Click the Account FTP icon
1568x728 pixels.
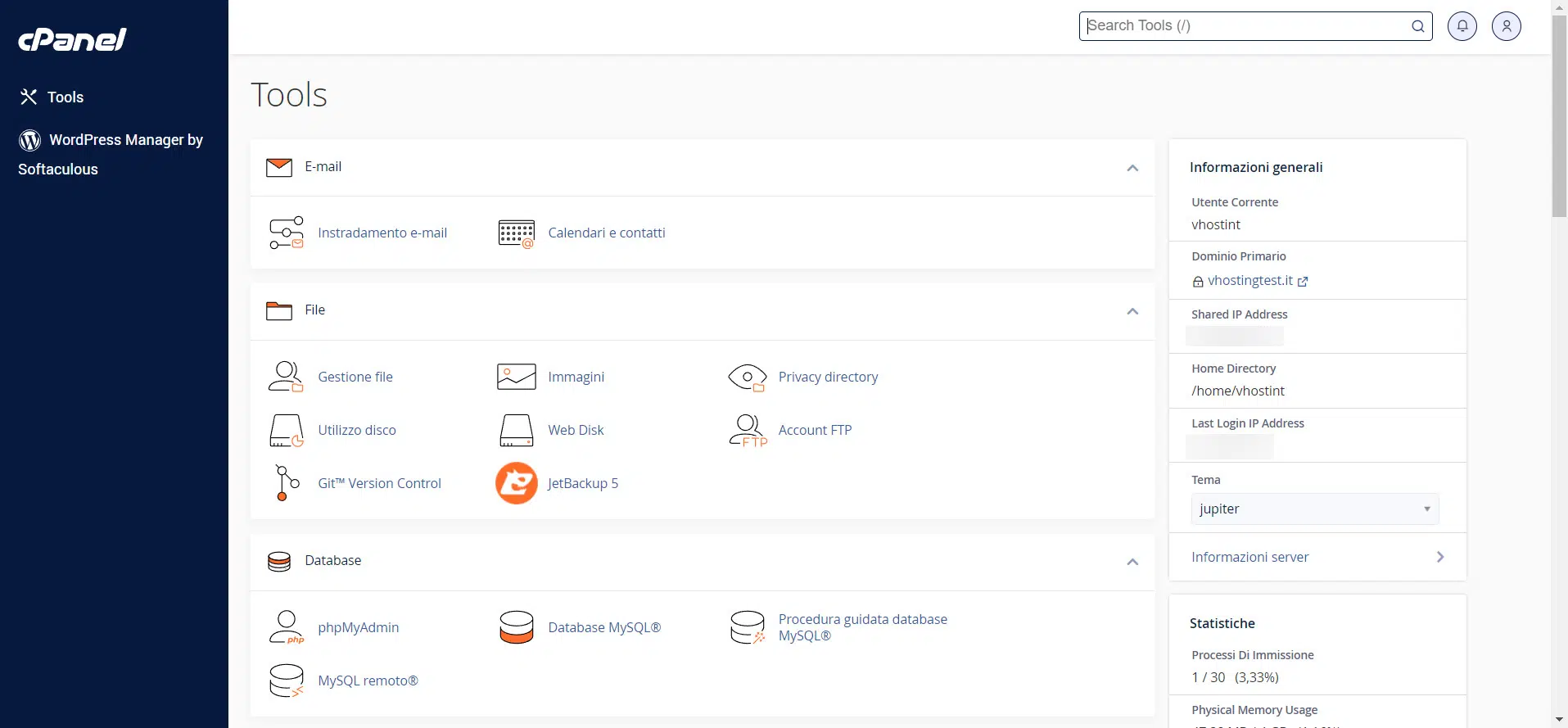tap(748, 430)
